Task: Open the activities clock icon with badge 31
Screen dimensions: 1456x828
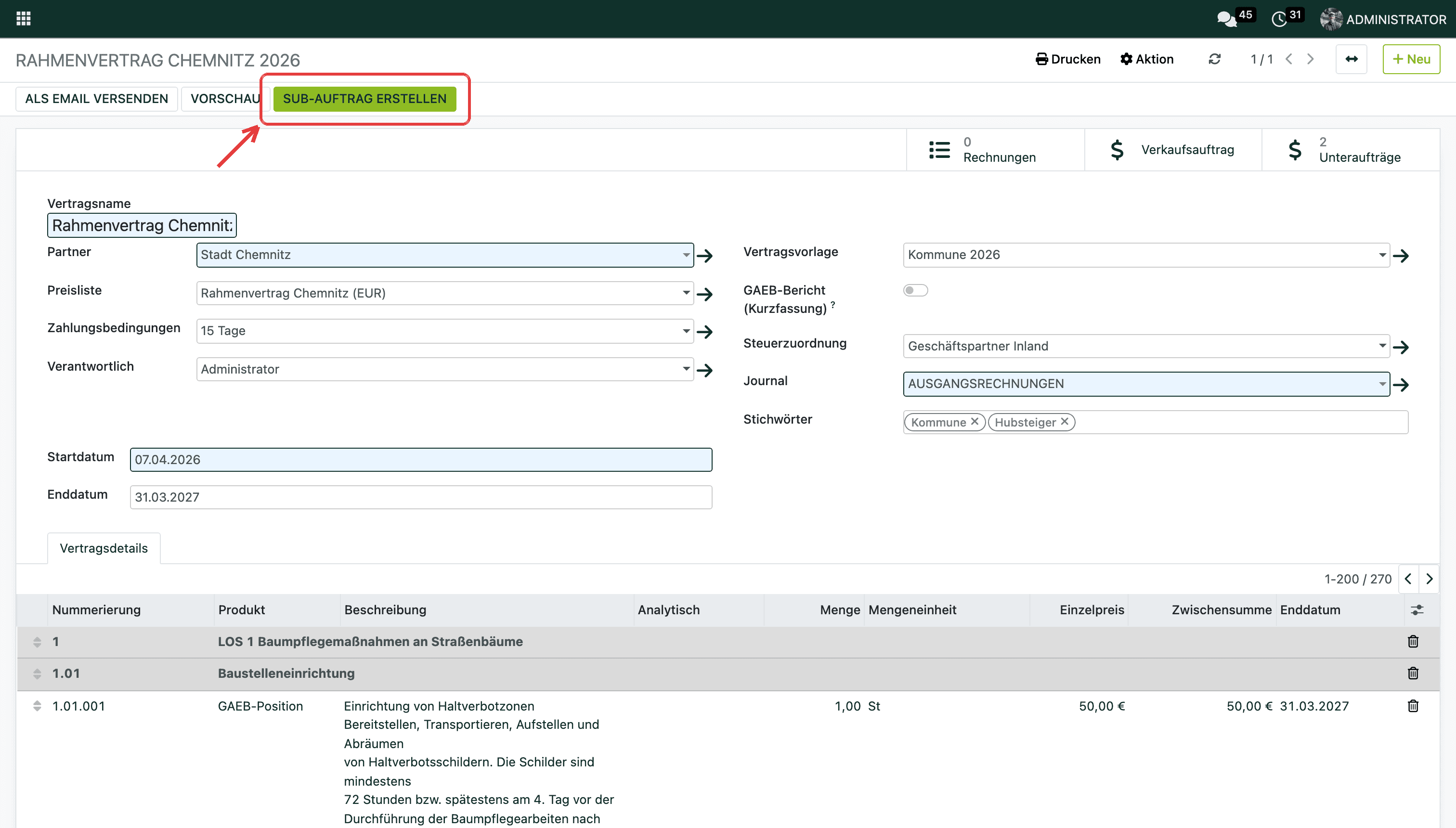Action: (x=1279, y=19)
